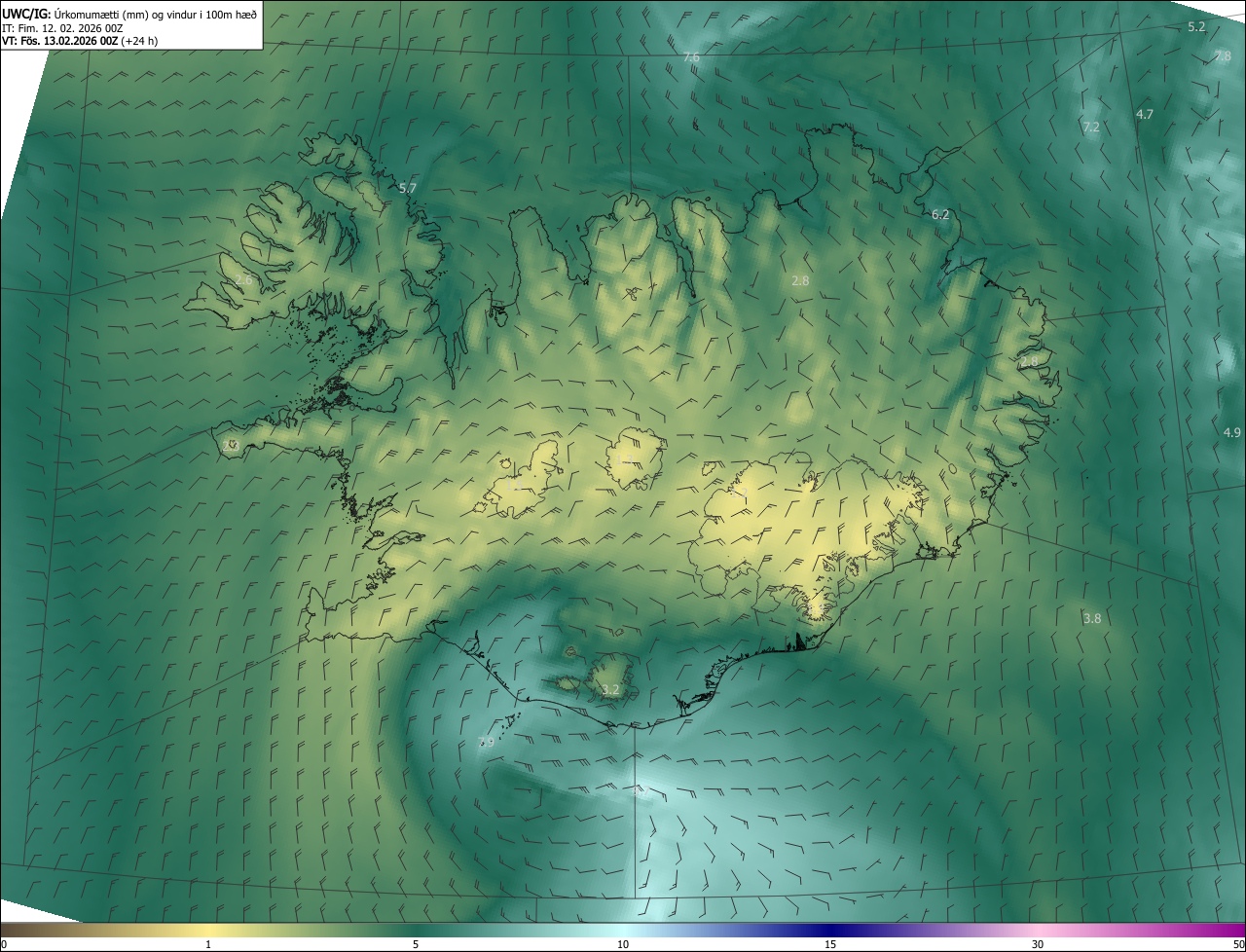The image size is (1246, 952).
Task: Click the 3.2 value label on the glacier
Action: coord(610,690)
